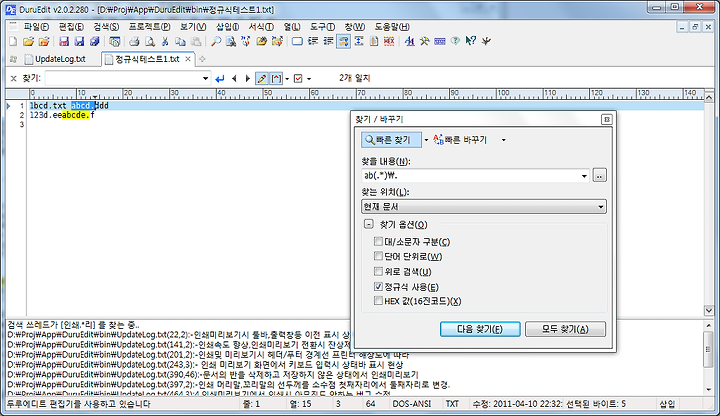
Task: Uncheck the use regex (정규식 사용) checkbox
Action: (378, 287)
